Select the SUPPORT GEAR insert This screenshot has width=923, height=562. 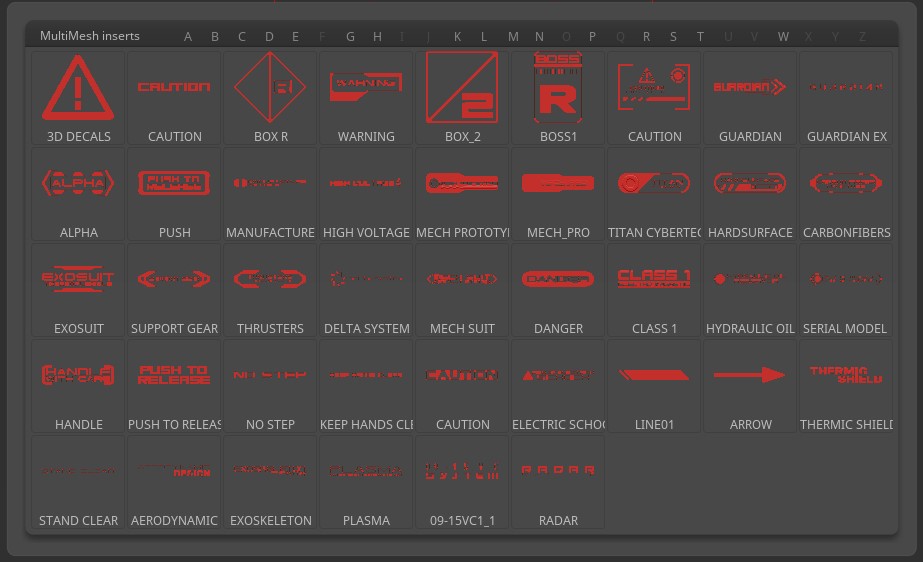(174, 290)
